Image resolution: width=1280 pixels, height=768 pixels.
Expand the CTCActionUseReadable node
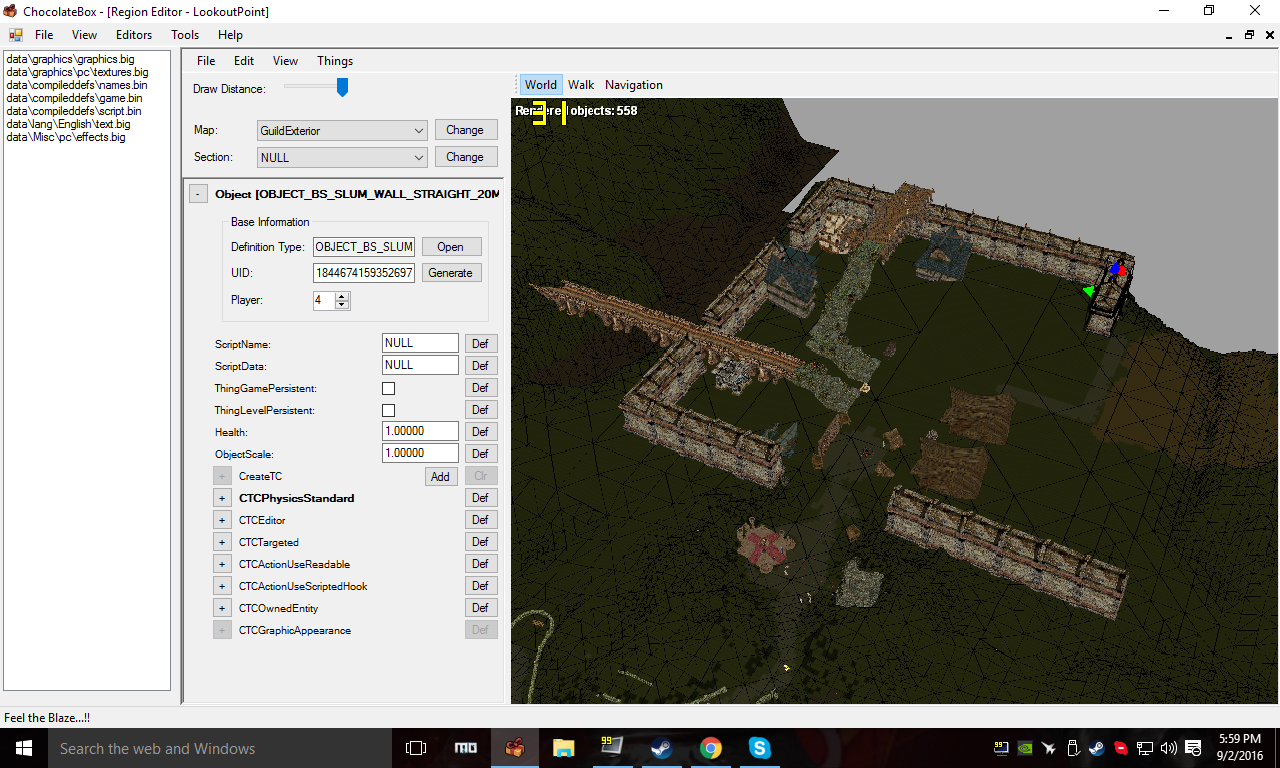point(222,564)
